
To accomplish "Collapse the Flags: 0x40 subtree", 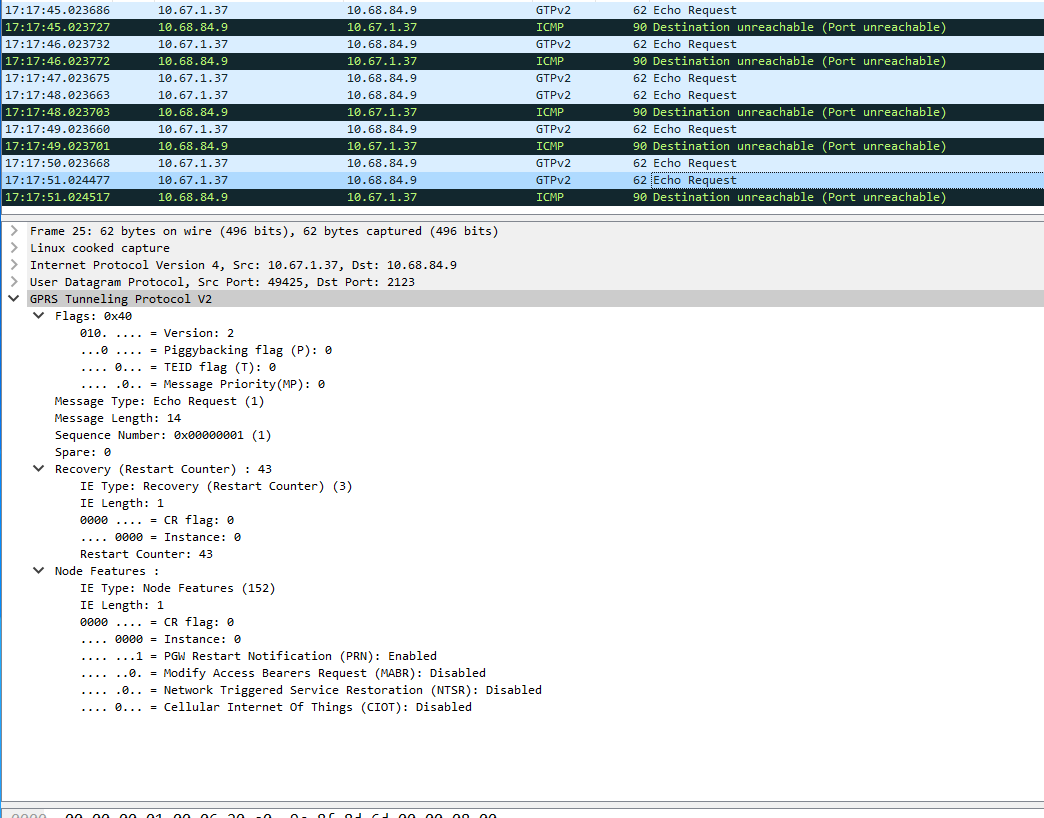I will click(38, 315).
